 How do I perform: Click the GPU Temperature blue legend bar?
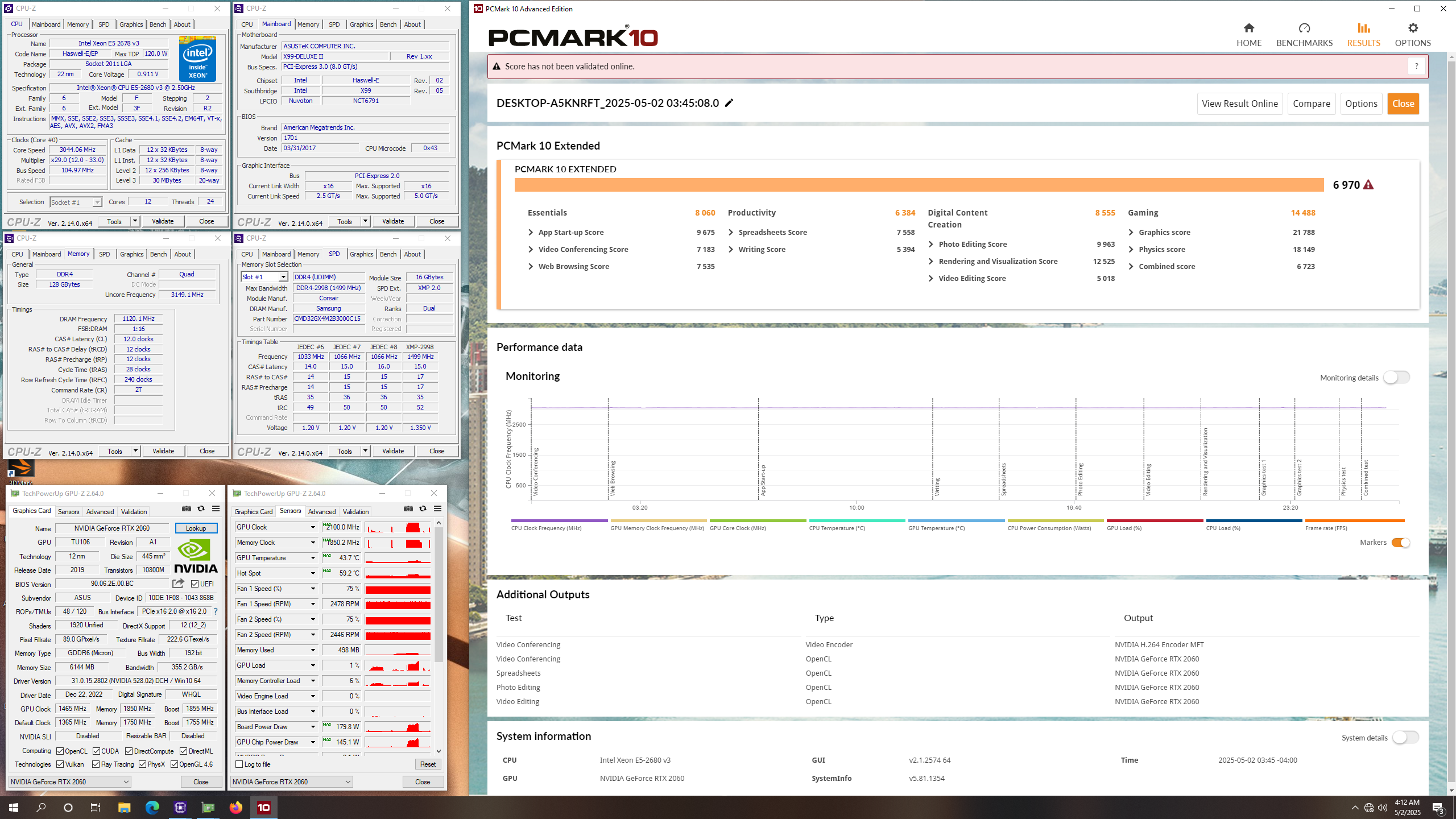(x=956, y=520)
